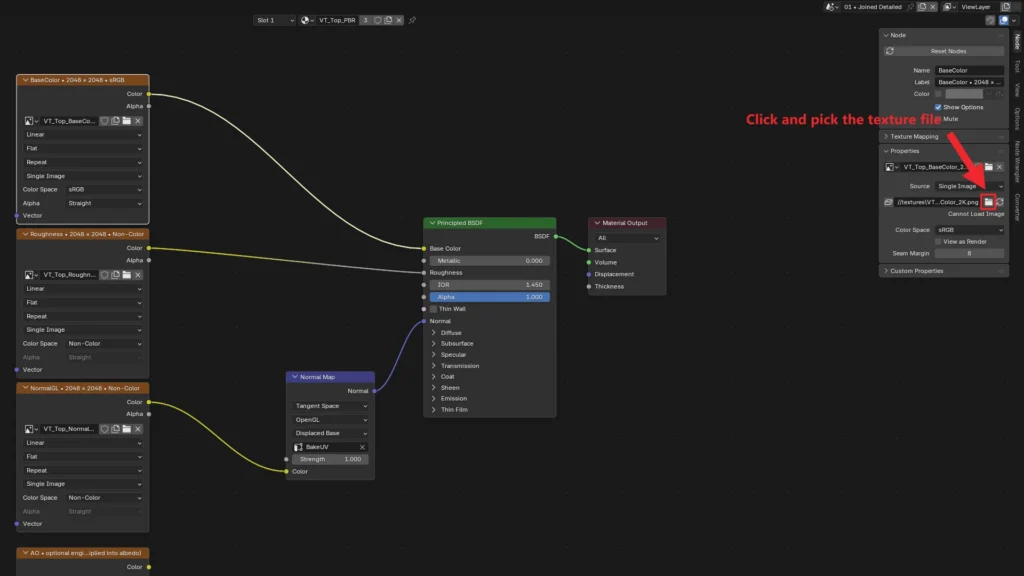Screen dimensions: 1024x576
Task: Open sidebar Color Space sRGB dropdown
Action: tap(970, 230)
